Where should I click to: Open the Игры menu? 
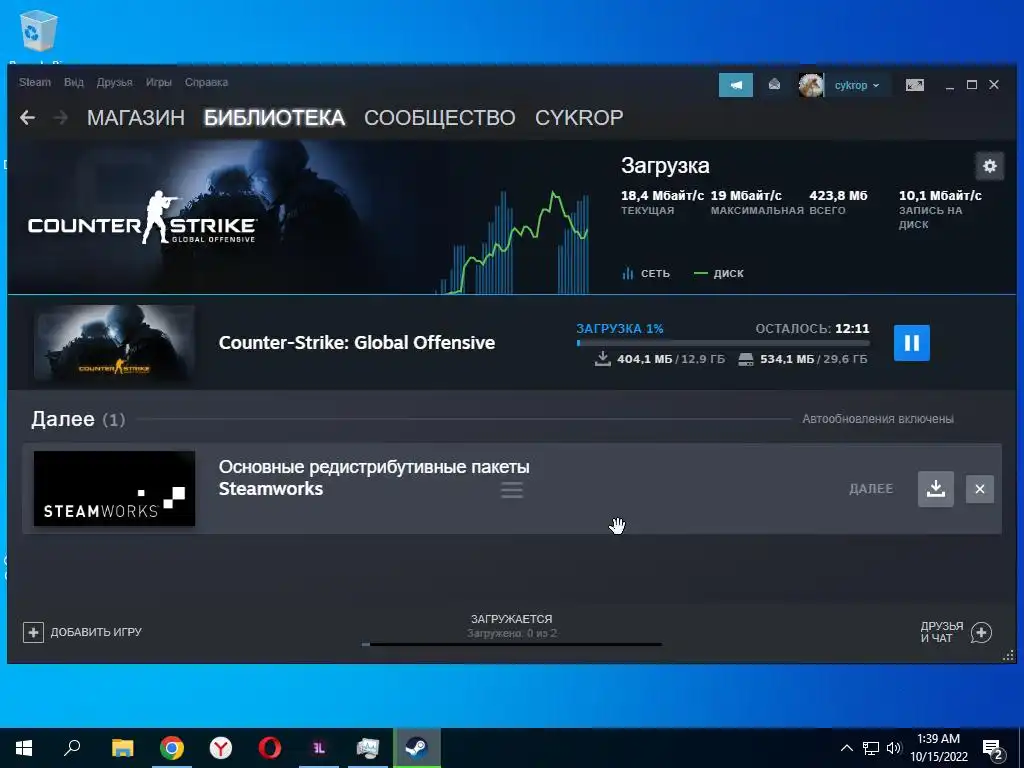(x=159, y=82)
